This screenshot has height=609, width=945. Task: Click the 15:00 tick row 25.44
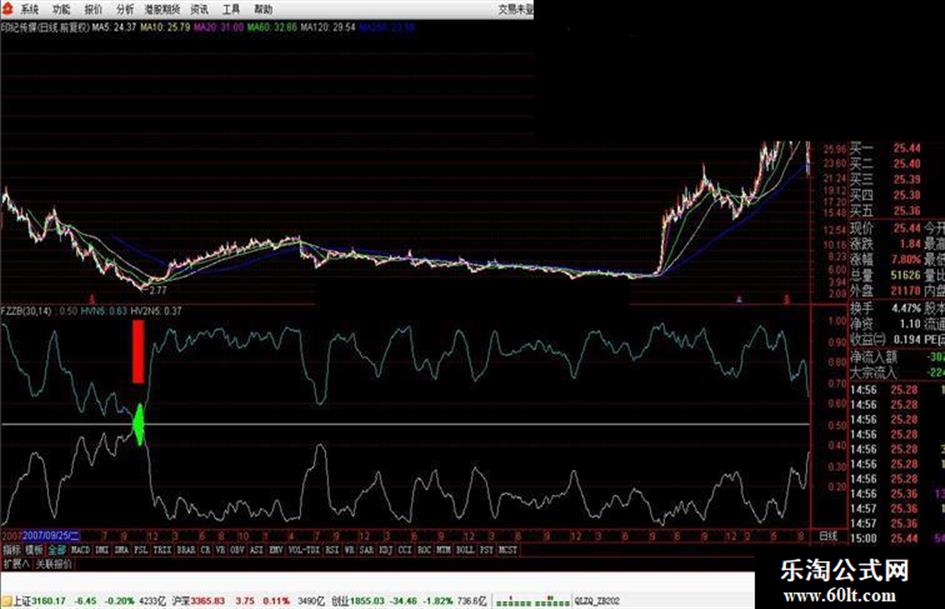coord(897,538)
